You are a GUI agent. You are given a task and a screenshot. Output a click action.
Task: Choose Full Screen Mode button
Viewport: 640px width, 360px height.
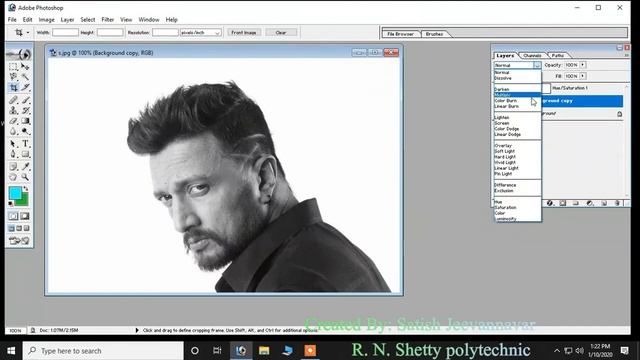pos(27,228)
